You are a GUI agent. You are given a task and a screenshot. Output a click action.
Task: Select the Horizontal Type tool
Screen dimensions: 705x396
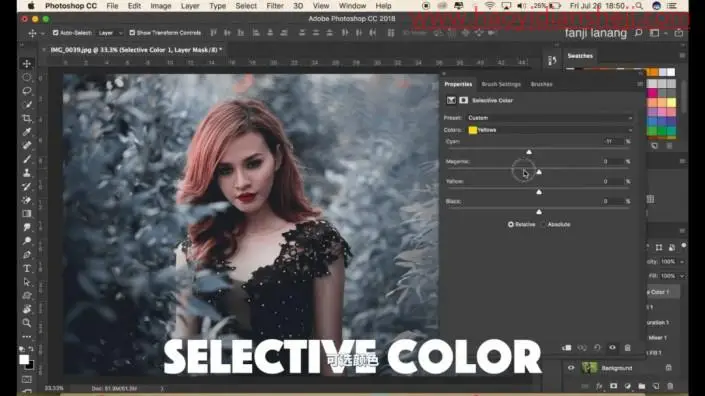[27, 268]
